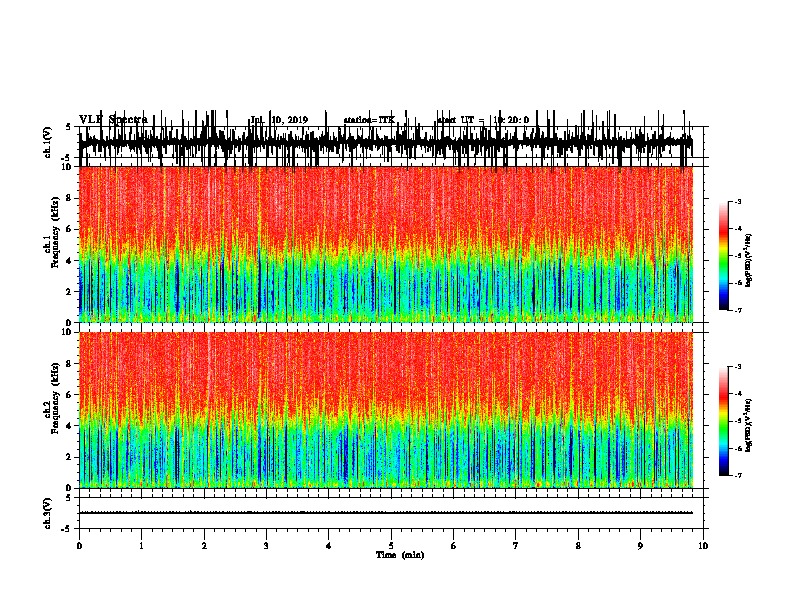Image resolution: width=792 pixels, height=612 pixels.
Task: Click the "-7" label on ch.2 colorbar
Action: pyautogui.click(x=738, y=475)
